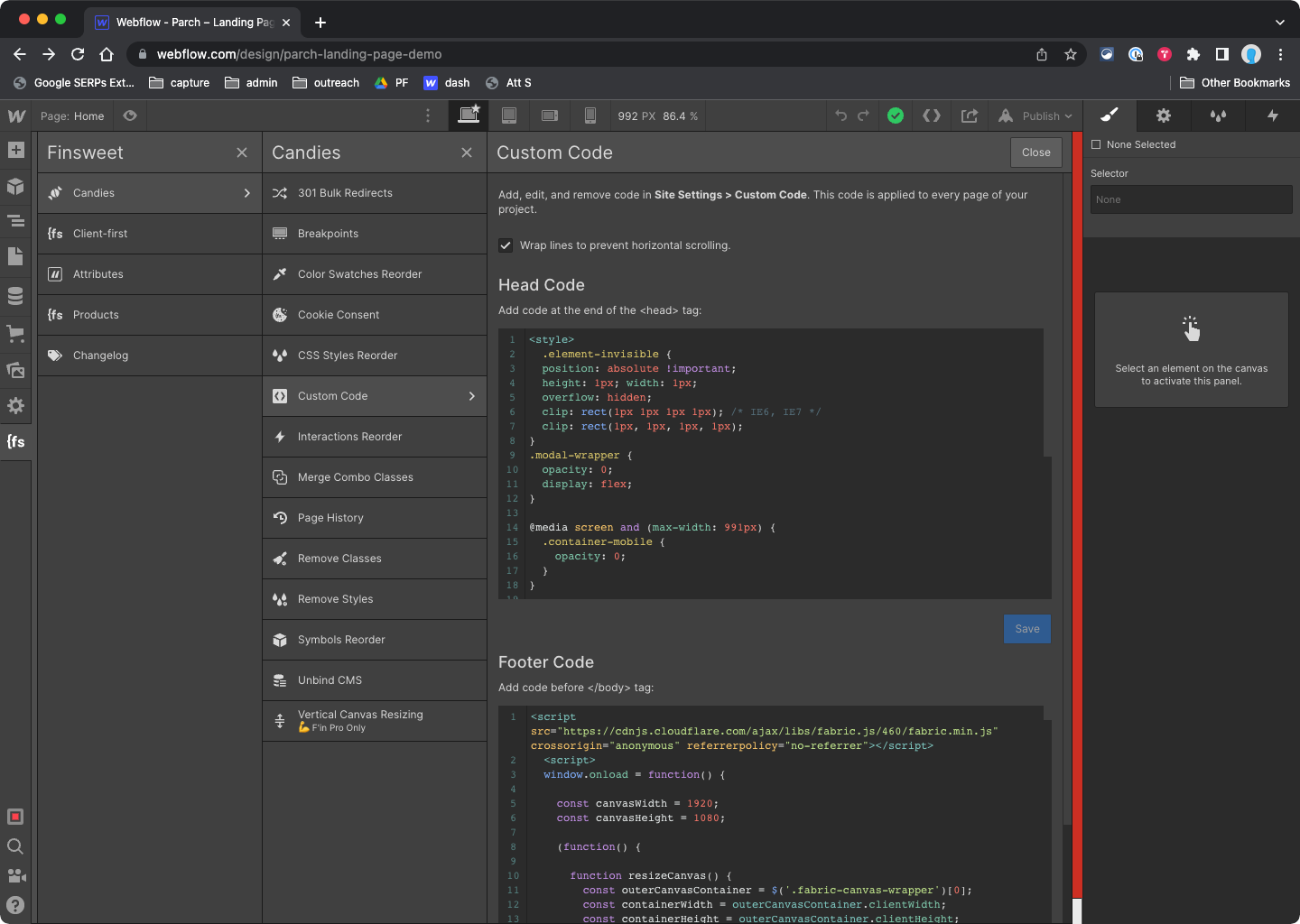The image size is (1300, 924).
Task: Expand the Candies submenu arrow
Action: pyautogui.click(x=247, y=193)
